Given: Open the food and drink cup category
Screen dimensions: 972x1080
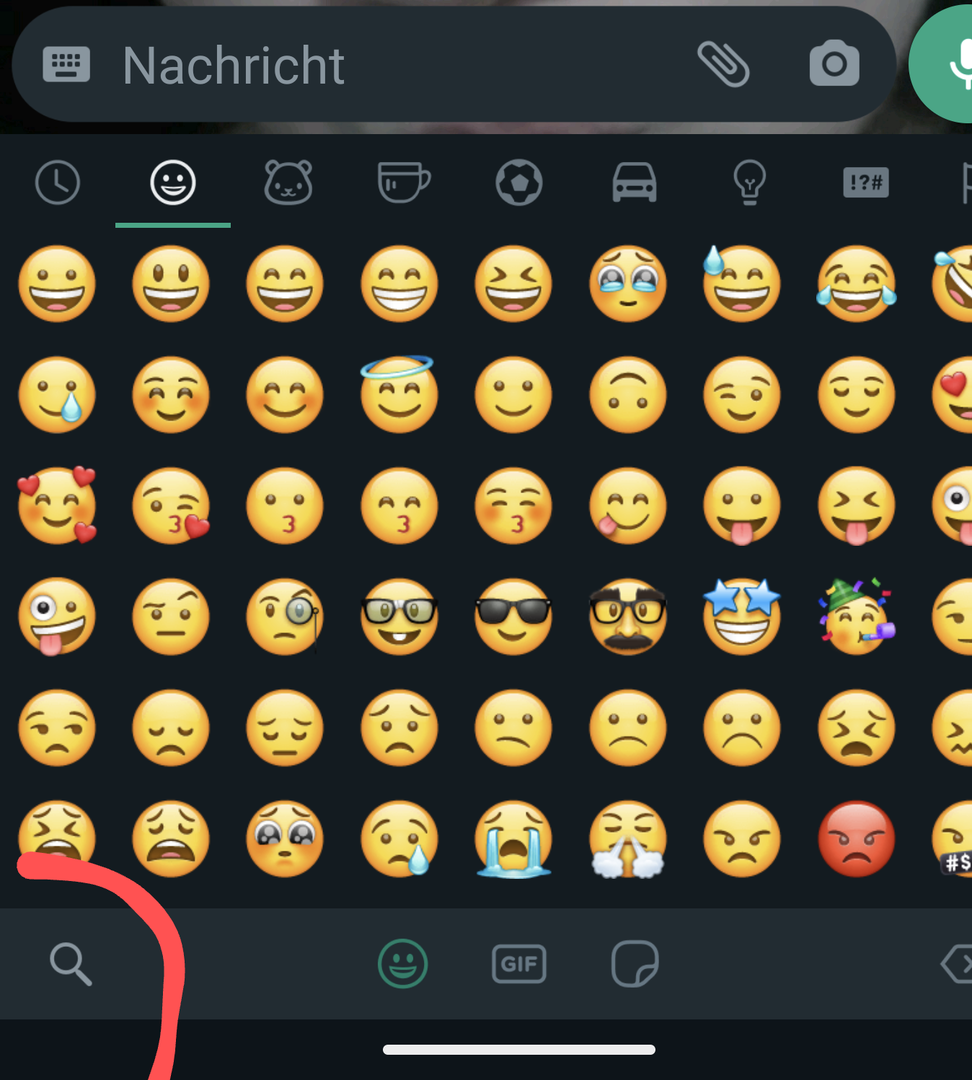Looking at the screenshot, I should 403,183.
